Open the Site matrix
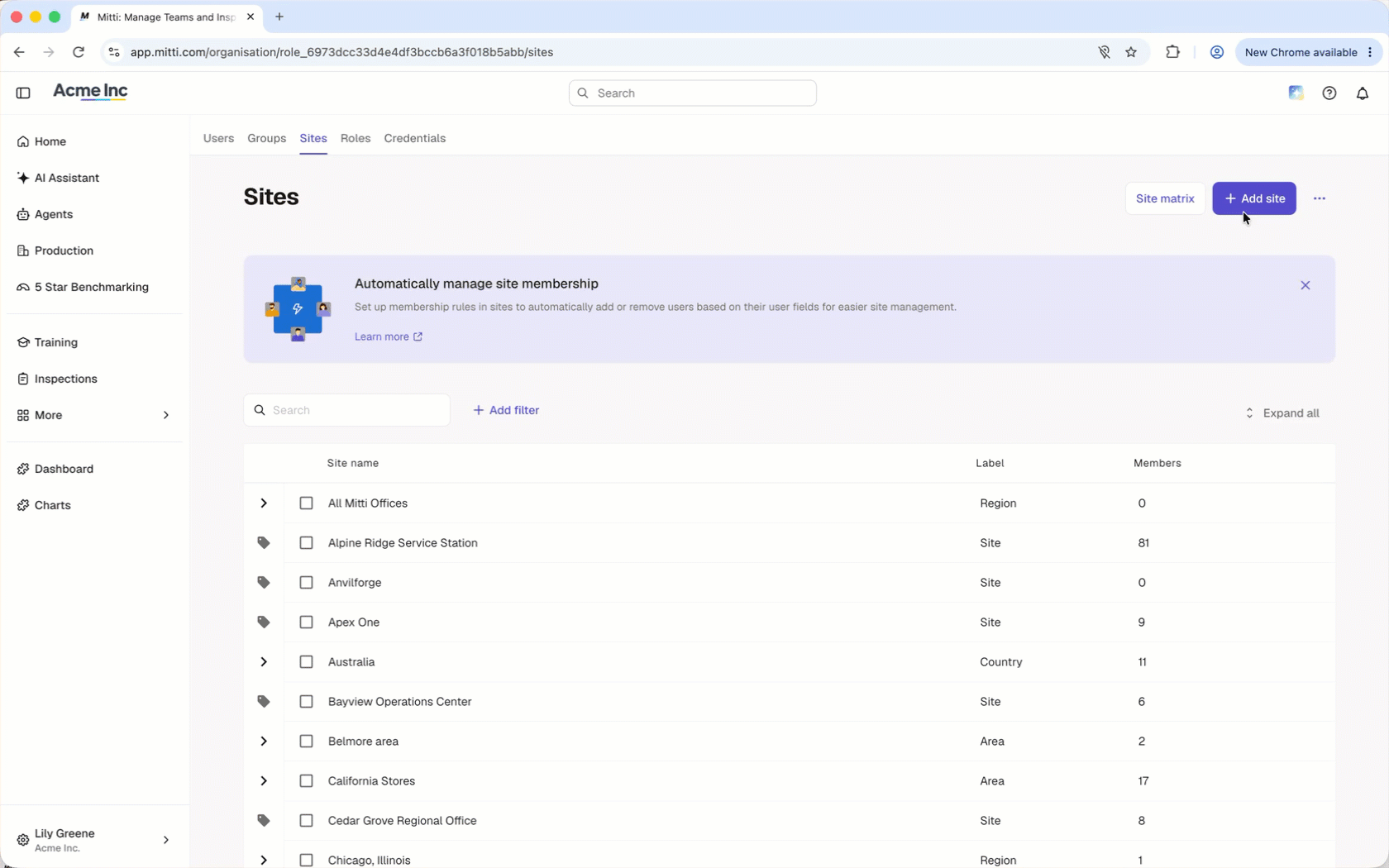The image size is (1389, 868). tap(1165, 198)
